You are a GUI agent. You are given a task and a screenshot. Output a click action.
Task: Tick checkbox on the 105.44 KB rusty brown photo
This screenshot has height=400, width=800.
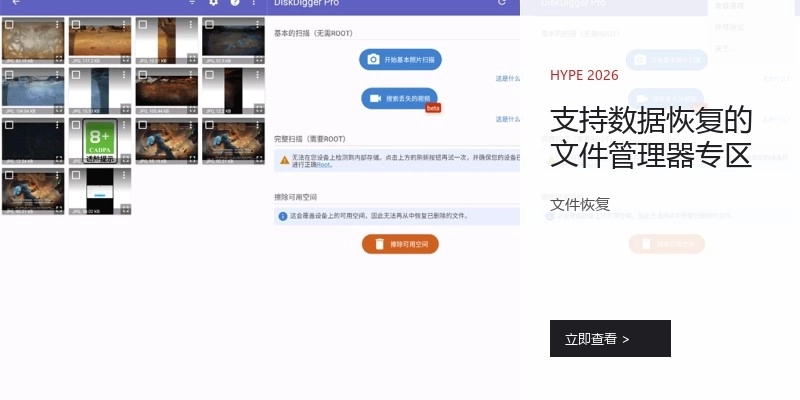point(143,74)
